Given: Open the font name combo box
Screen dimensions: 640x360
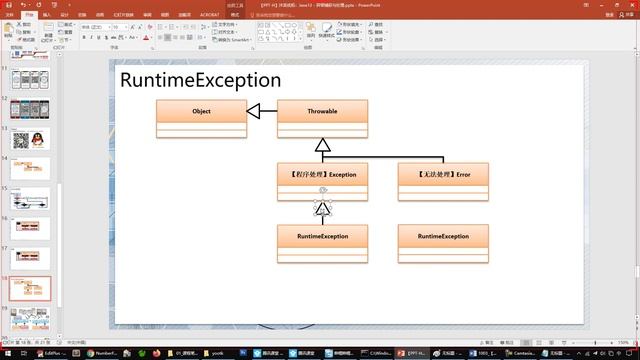Looking at the screenshot, I should point(96,27).
